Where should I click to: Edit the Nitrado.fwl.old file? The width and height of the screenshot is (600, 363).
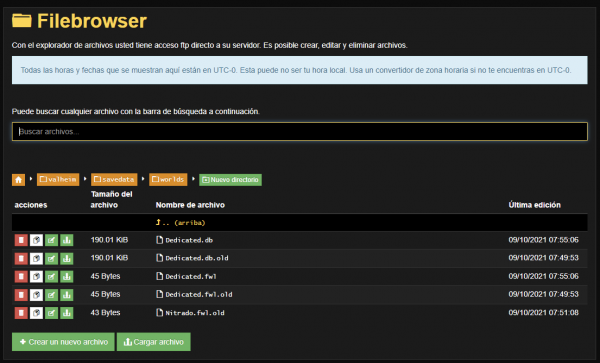tap(51, 313)
